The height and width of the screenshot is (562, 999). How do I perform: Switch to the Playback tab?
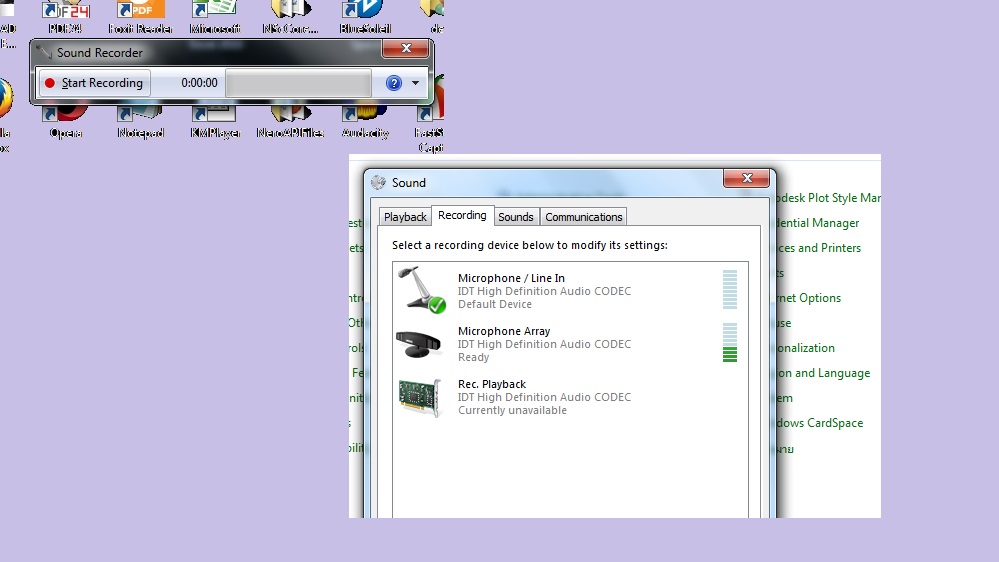click(405, 217)
